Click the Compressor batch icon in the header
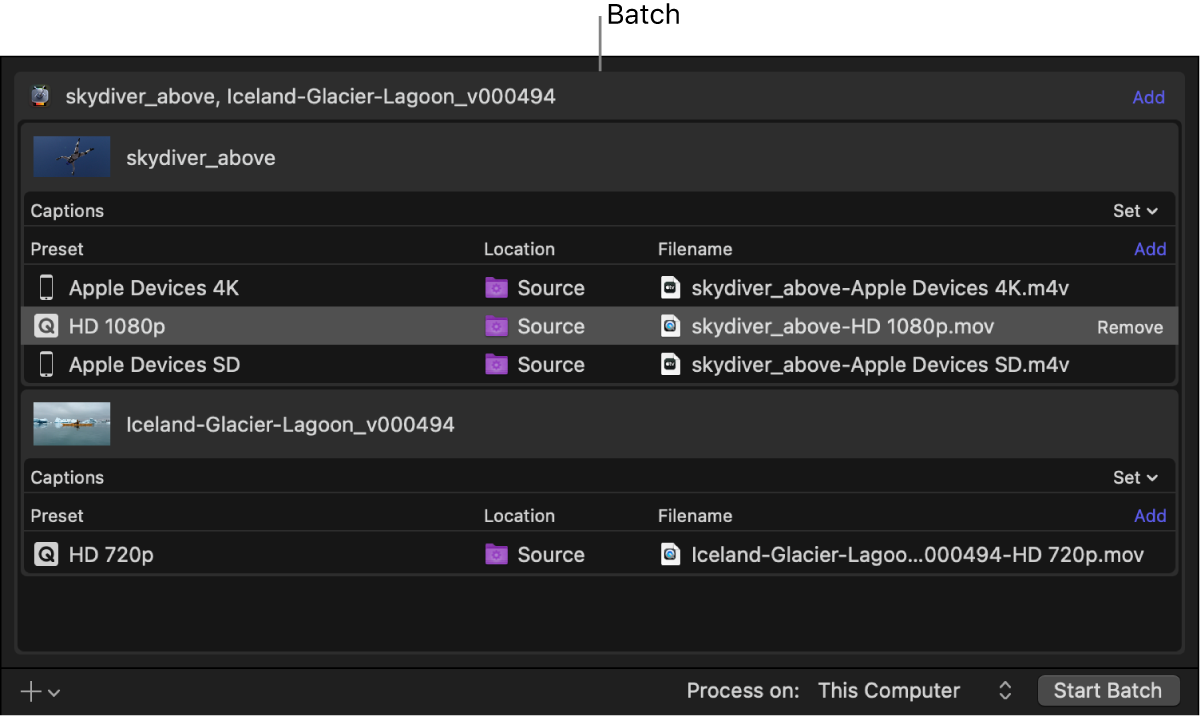The height and width of the screenshot is (716, 1200). click(39, 97)
